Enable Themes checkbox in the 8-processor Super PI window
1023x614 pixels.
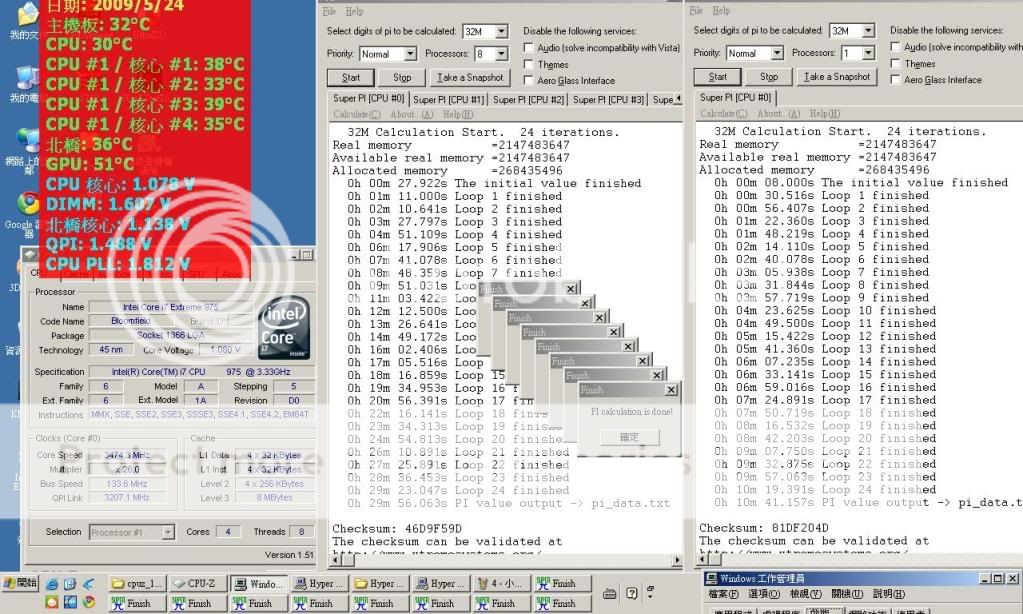528,64
